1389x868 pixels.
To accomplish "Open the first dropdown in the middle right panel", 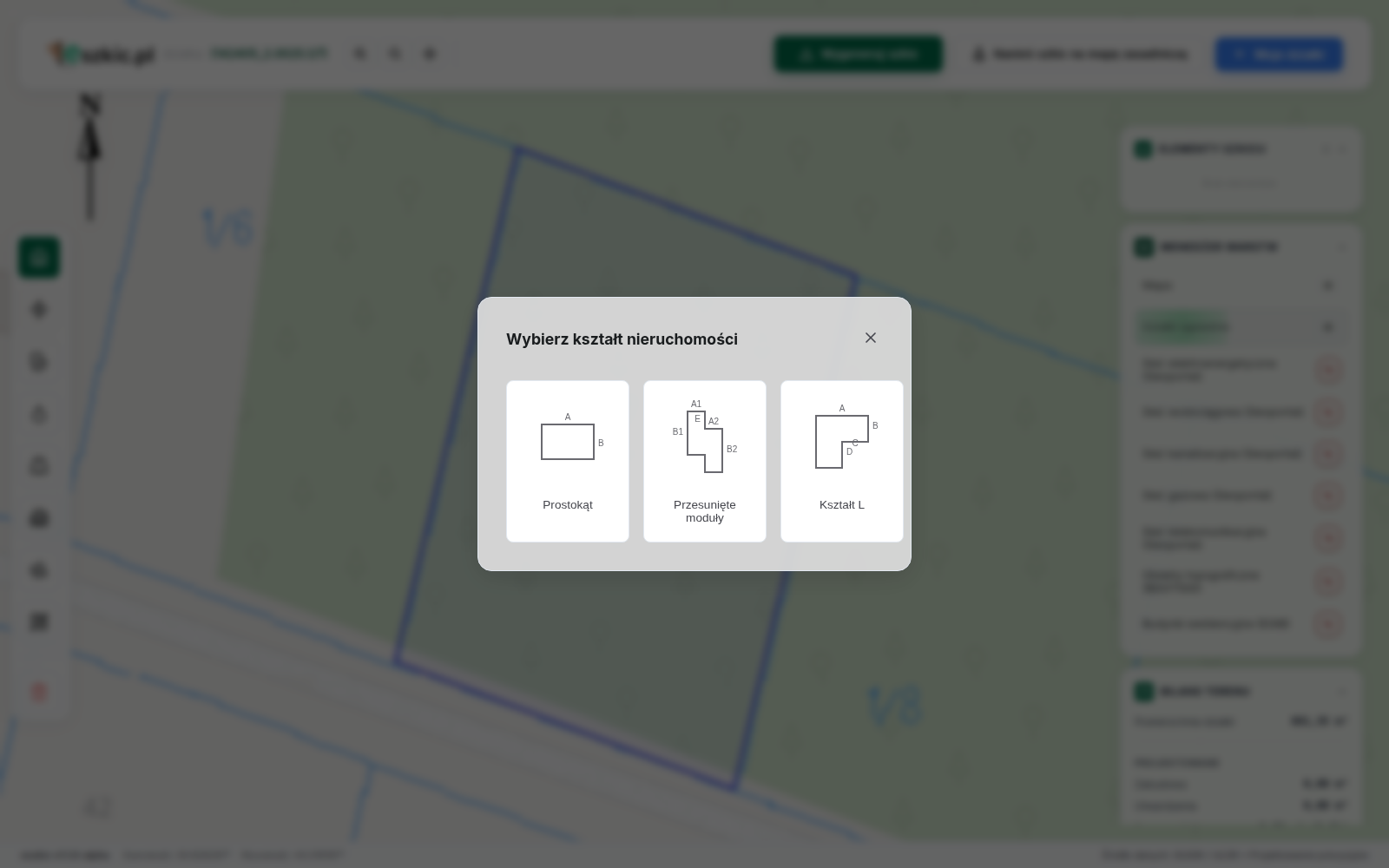I will pos(1241,286).
